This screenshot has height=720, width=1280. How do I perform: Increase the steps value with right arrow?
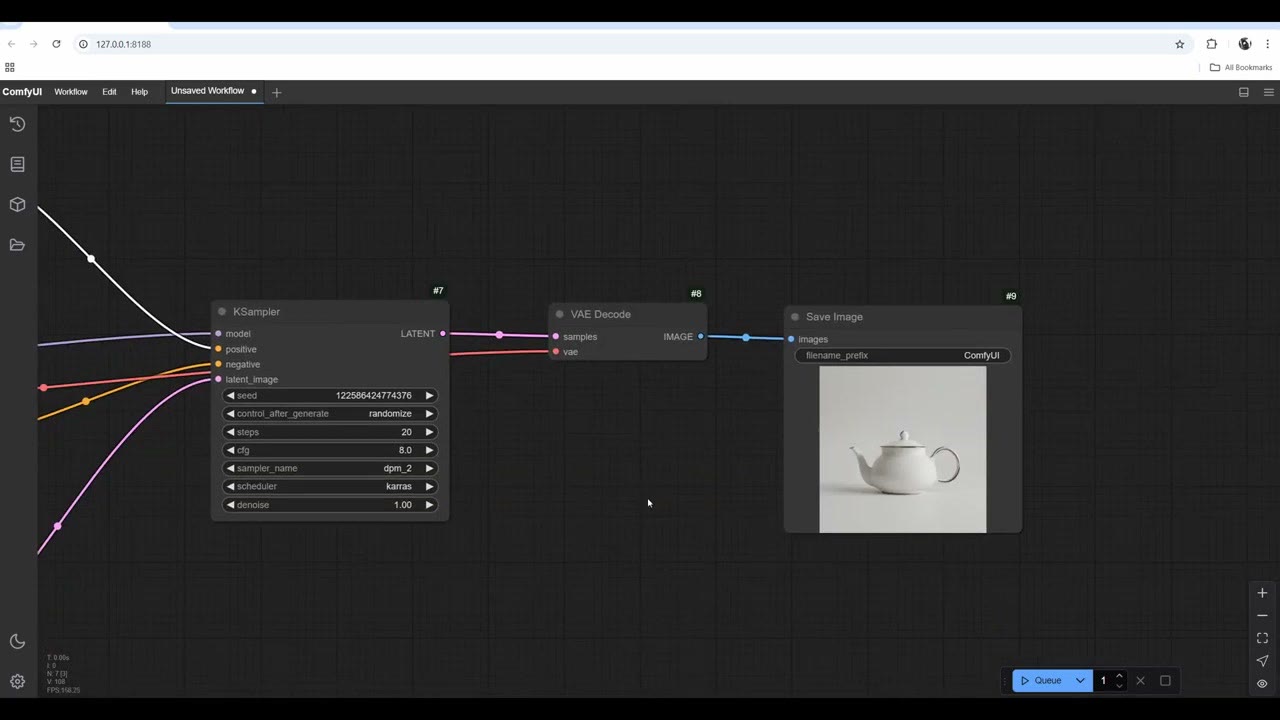[x=430, y=432]
